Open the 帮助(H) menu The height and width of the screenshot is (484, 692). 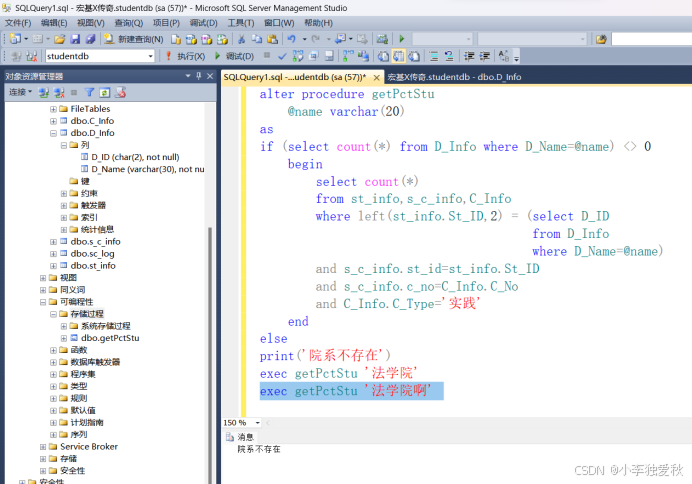tap(318, 23)
